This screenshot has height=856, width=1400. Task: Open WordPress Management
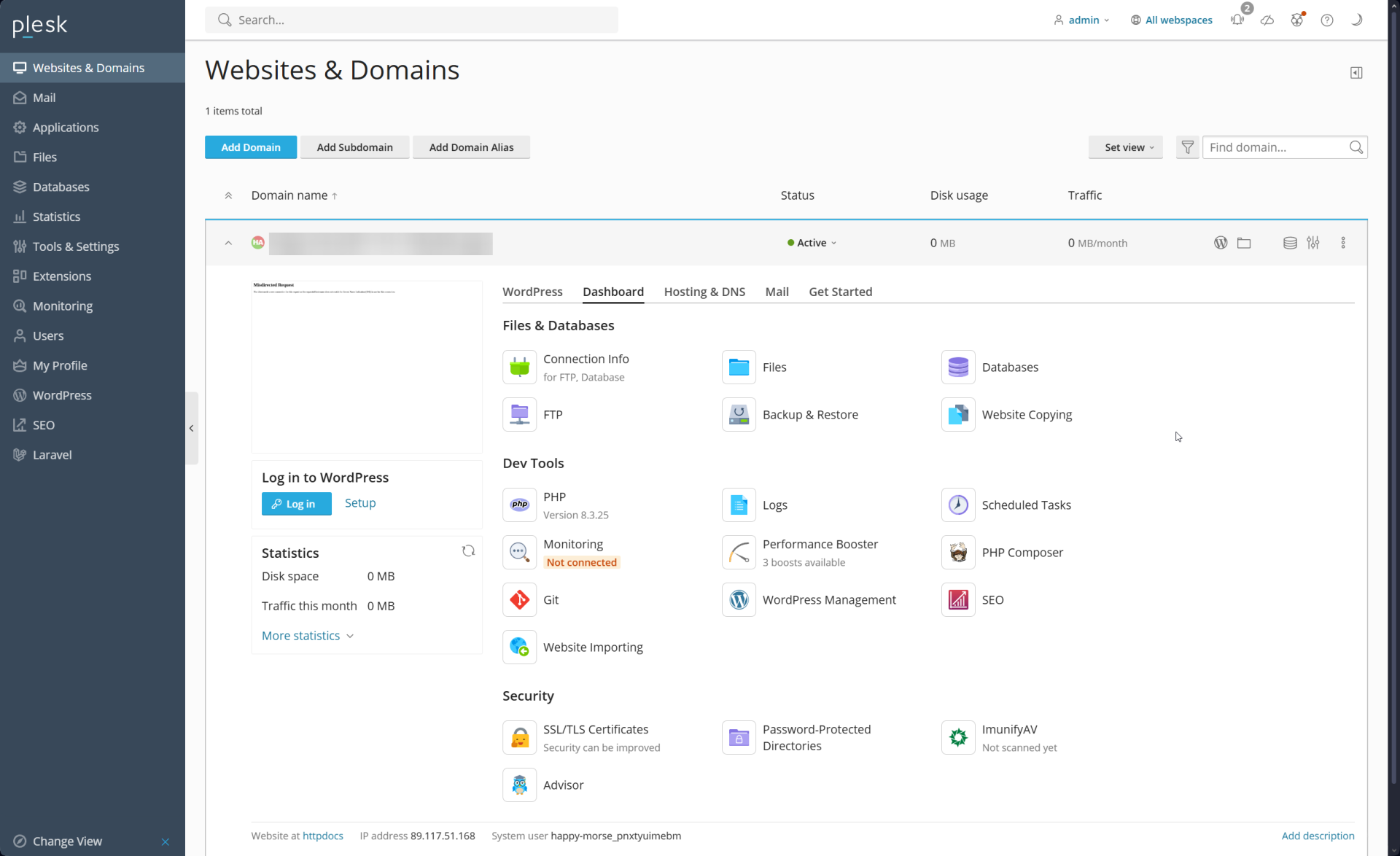[809, 599]
